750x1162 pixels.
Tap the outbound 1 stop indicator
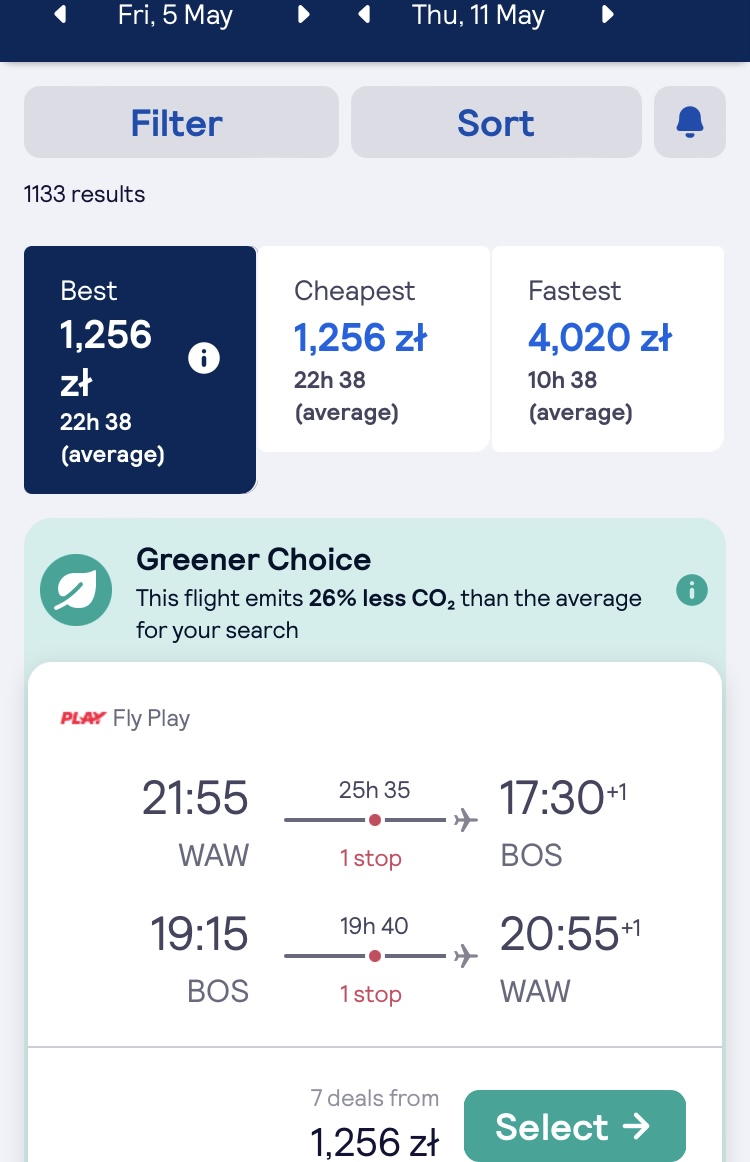(371, 858)
